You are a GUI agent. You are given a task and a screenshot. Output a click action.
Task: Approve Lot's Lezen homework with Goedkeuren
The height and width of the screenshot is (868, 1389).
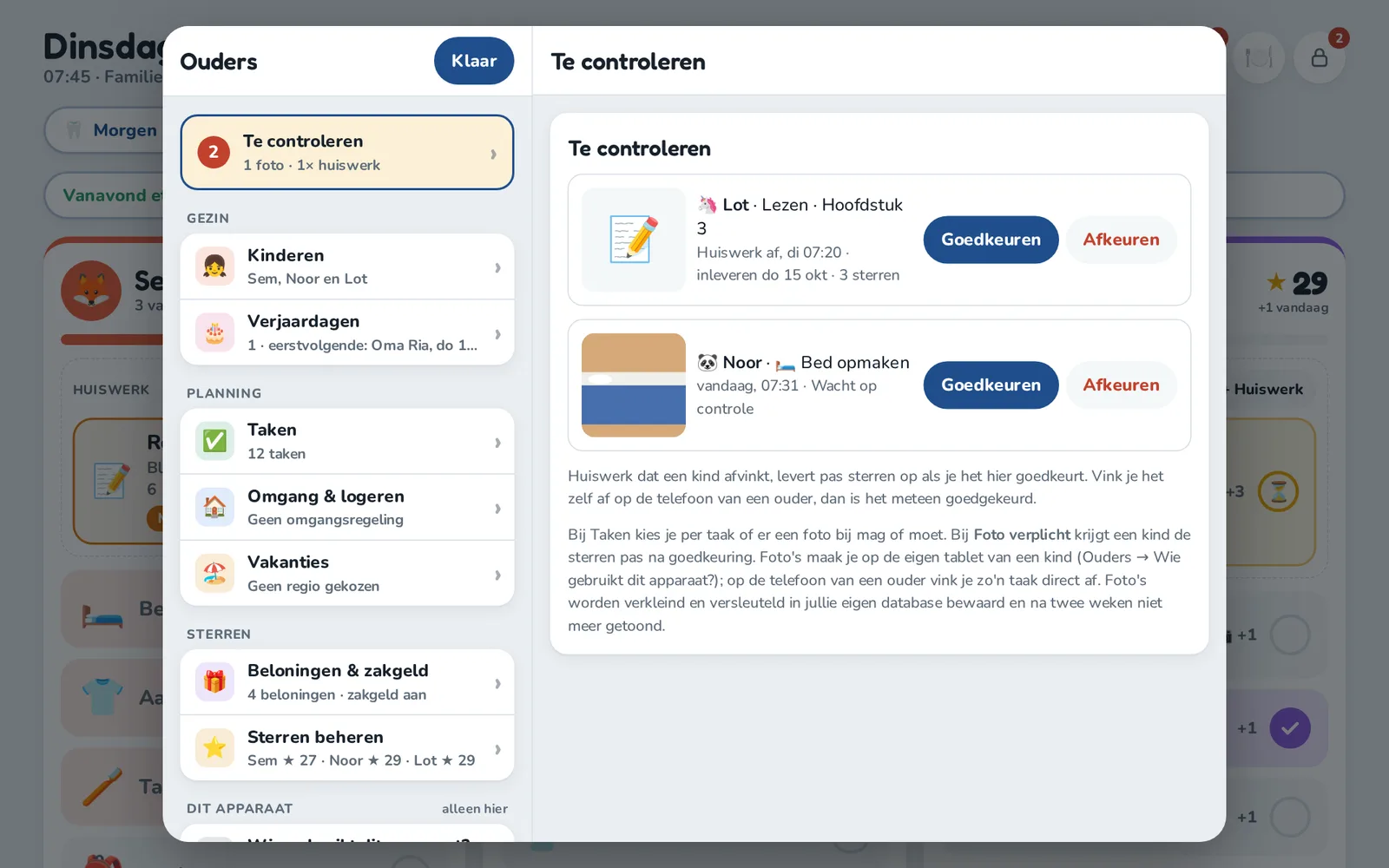(991, 240)
